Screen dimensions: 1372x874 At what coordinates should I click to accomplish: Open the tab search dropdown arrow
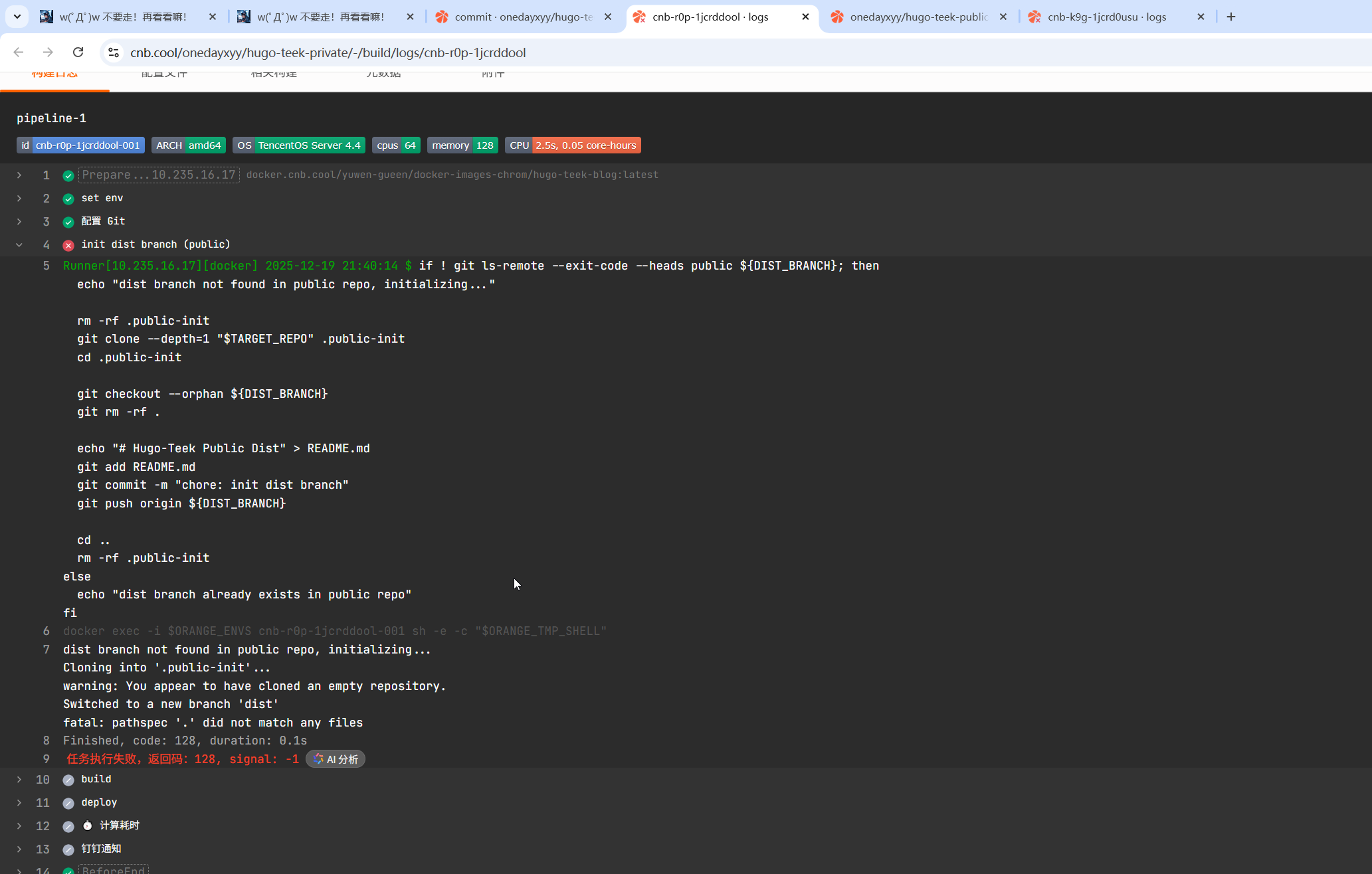[x=17, y=17]
